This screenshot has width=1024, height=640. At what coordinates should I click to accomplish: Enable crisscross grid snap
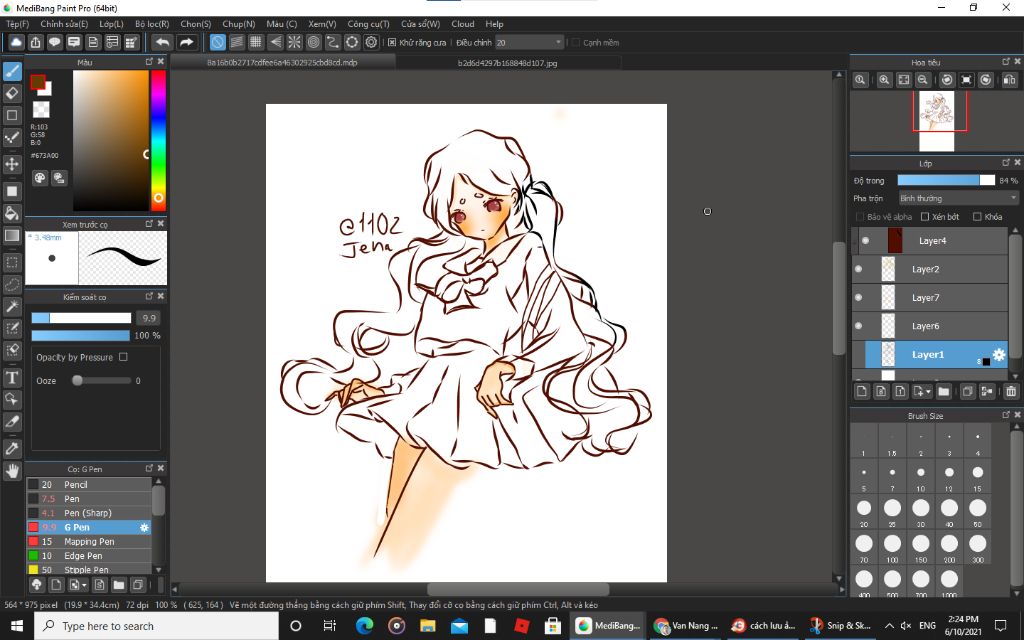tap(256, 42)
